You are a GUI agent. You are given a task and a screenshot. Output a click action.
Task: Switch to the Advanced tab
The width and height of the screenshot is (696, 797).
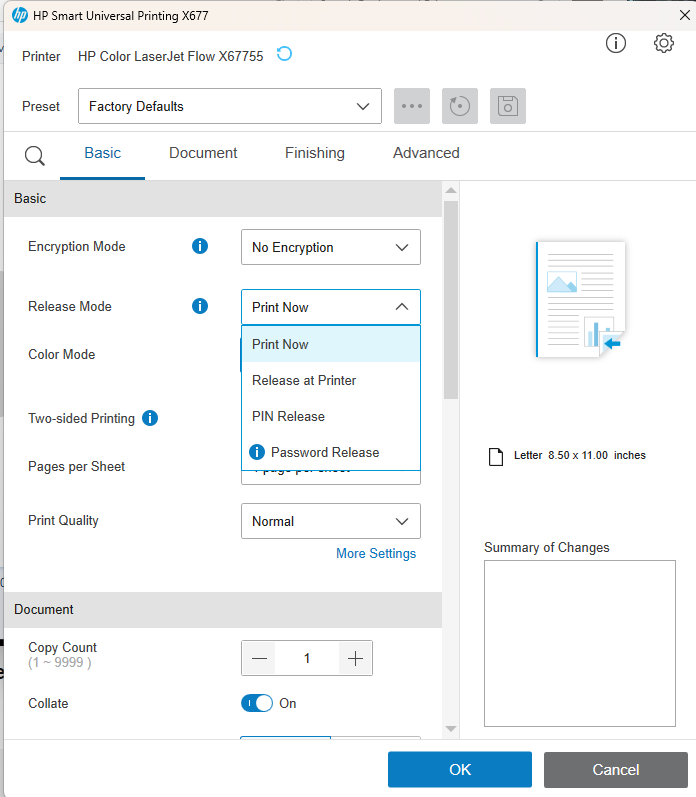click(x=426, y=153)
